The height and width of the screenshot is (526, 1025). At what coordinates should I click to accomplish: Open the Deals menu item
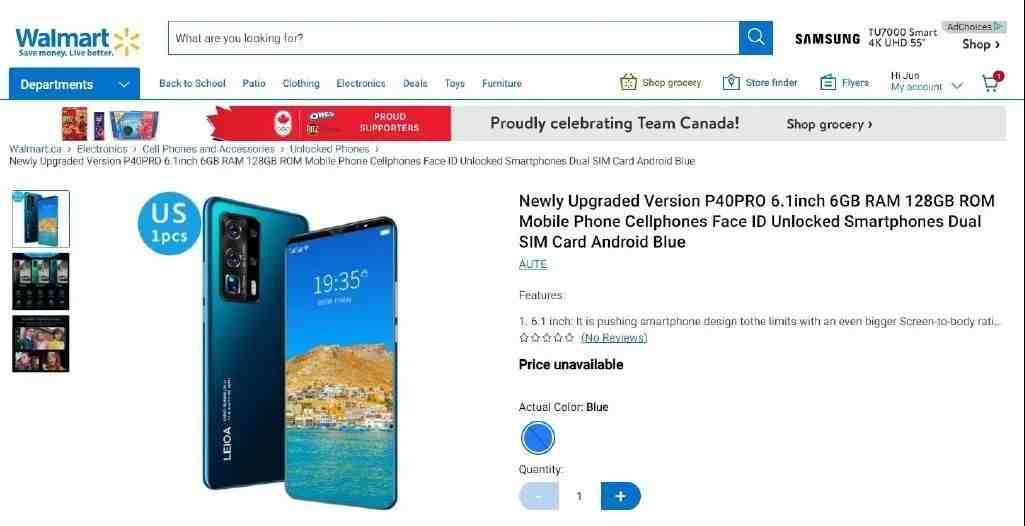(415, 84)
